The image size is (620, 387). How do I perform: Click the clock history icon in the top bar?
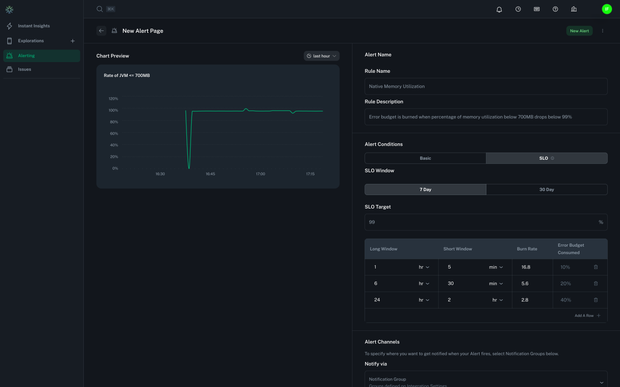(518, 9)
